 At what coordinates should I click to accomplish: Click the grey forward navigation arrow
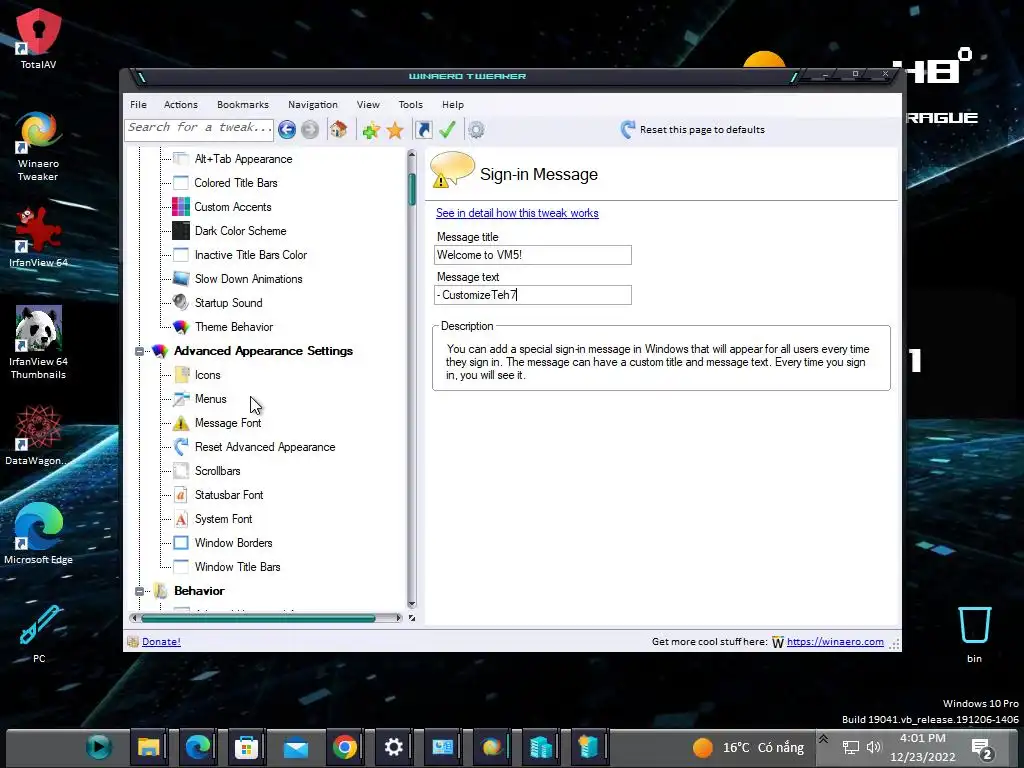click(310, 129)
